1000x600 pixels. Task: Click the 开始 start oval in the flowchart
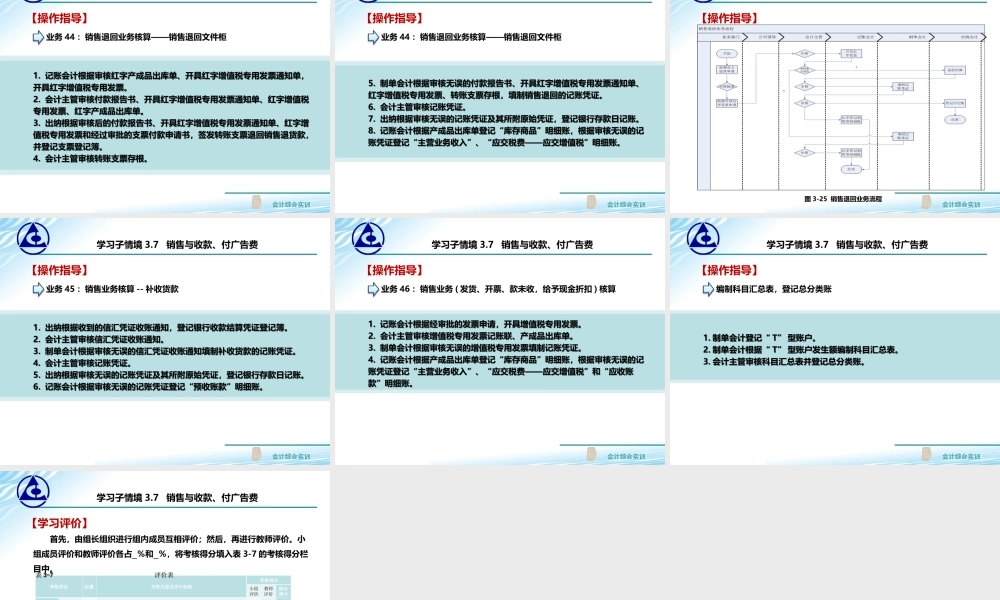(727, 53)
